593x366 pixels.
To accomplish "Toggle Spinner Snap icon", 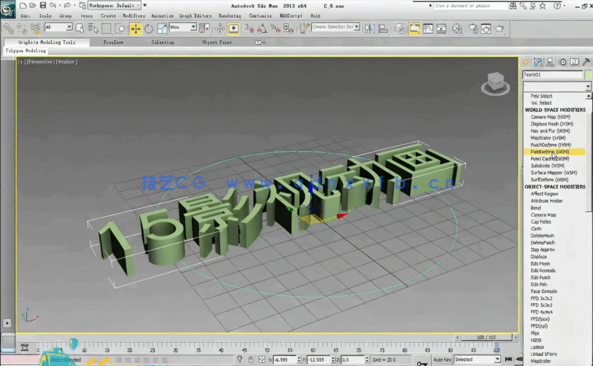I will click(289, 29).
